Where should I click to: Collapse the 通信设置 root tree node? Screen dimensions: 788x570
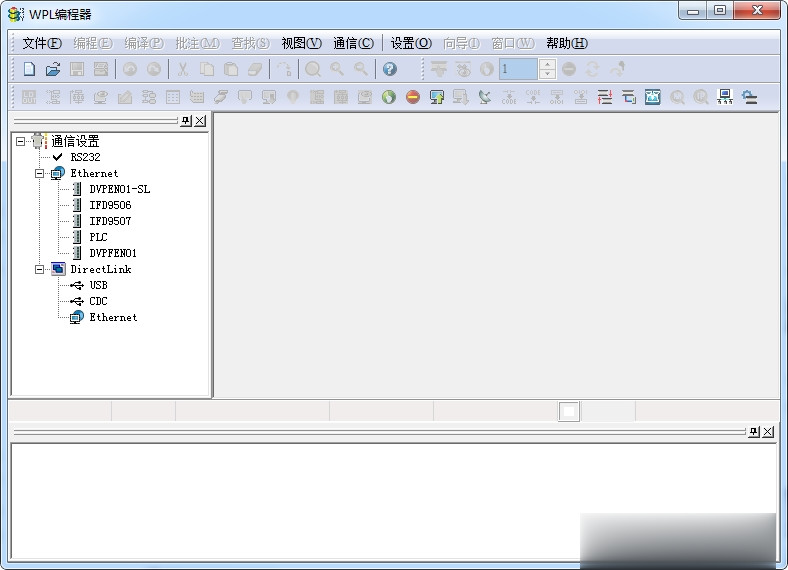20,141
